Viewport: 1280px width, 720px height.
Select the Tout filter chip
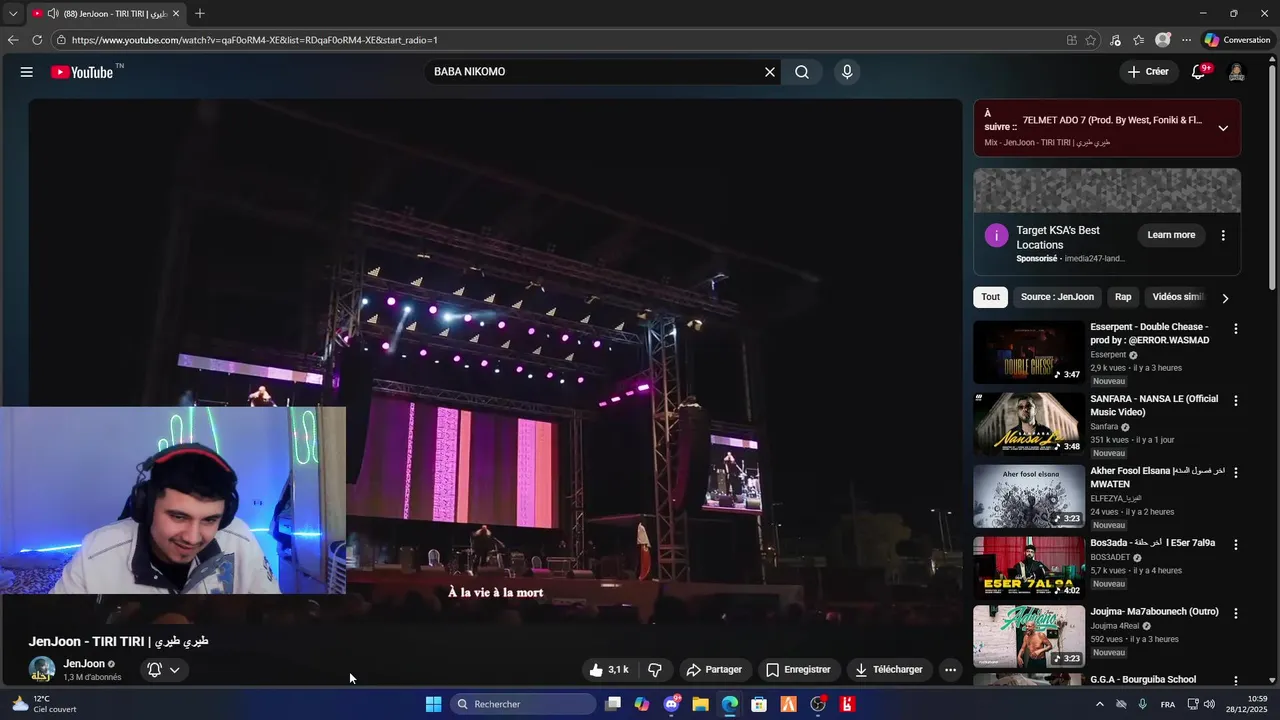click(x=990, y=297)
